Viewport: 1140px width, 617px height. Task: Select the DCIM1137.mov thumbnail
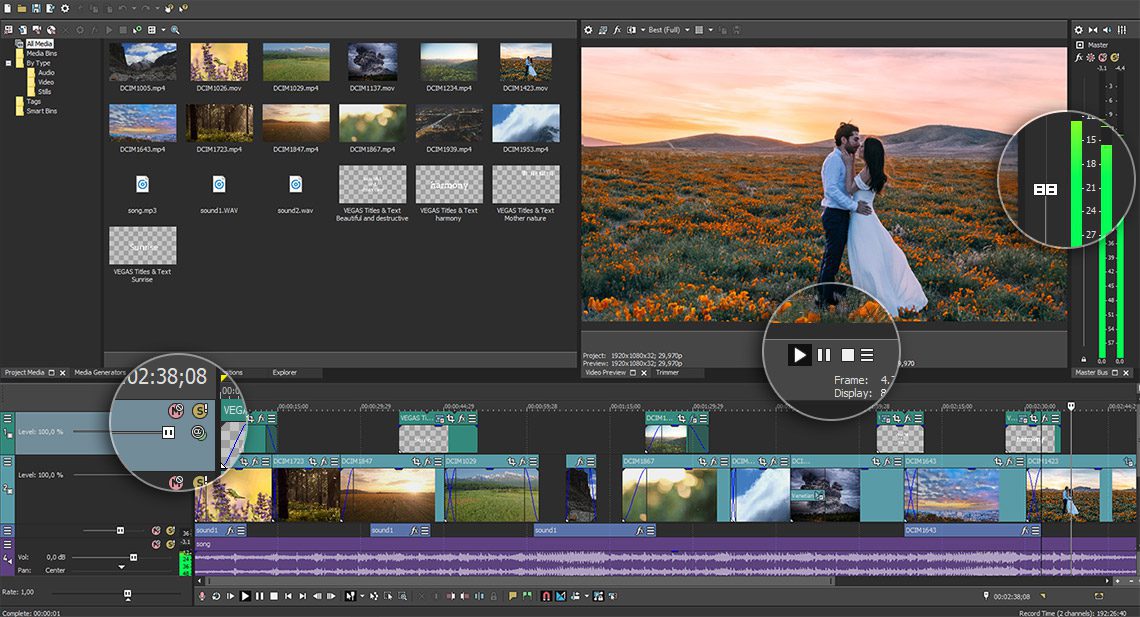[x=372, y=63]
